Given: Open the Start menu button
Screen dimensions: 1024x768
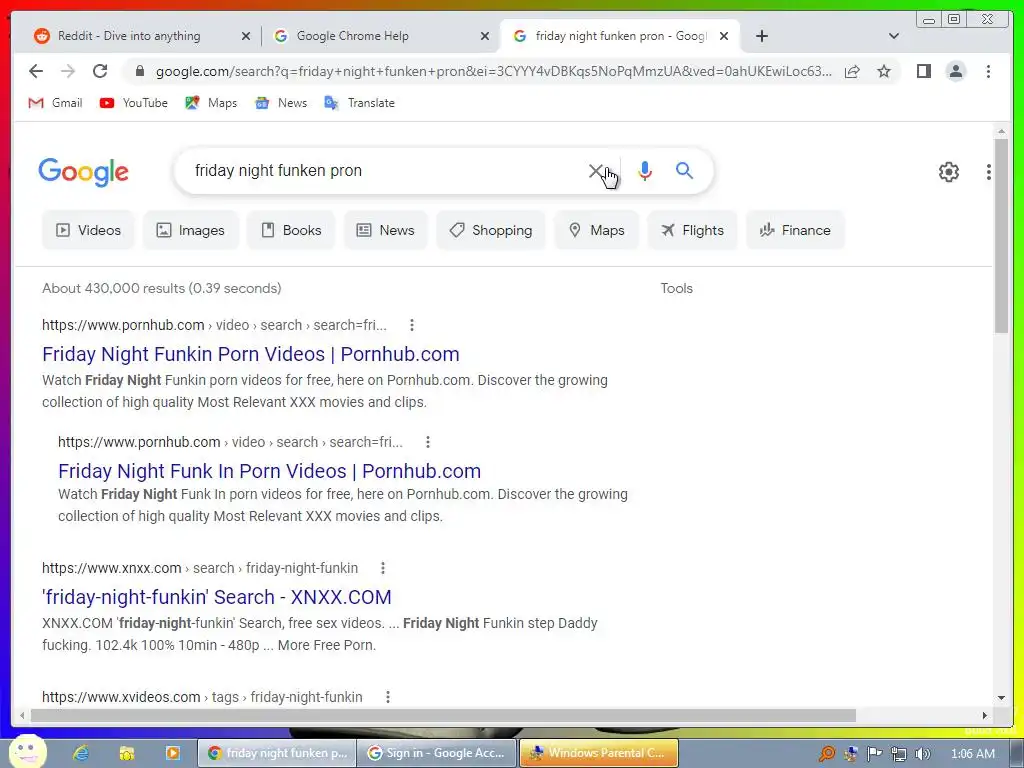Looking at the screenshot, I should coord(27,751).
